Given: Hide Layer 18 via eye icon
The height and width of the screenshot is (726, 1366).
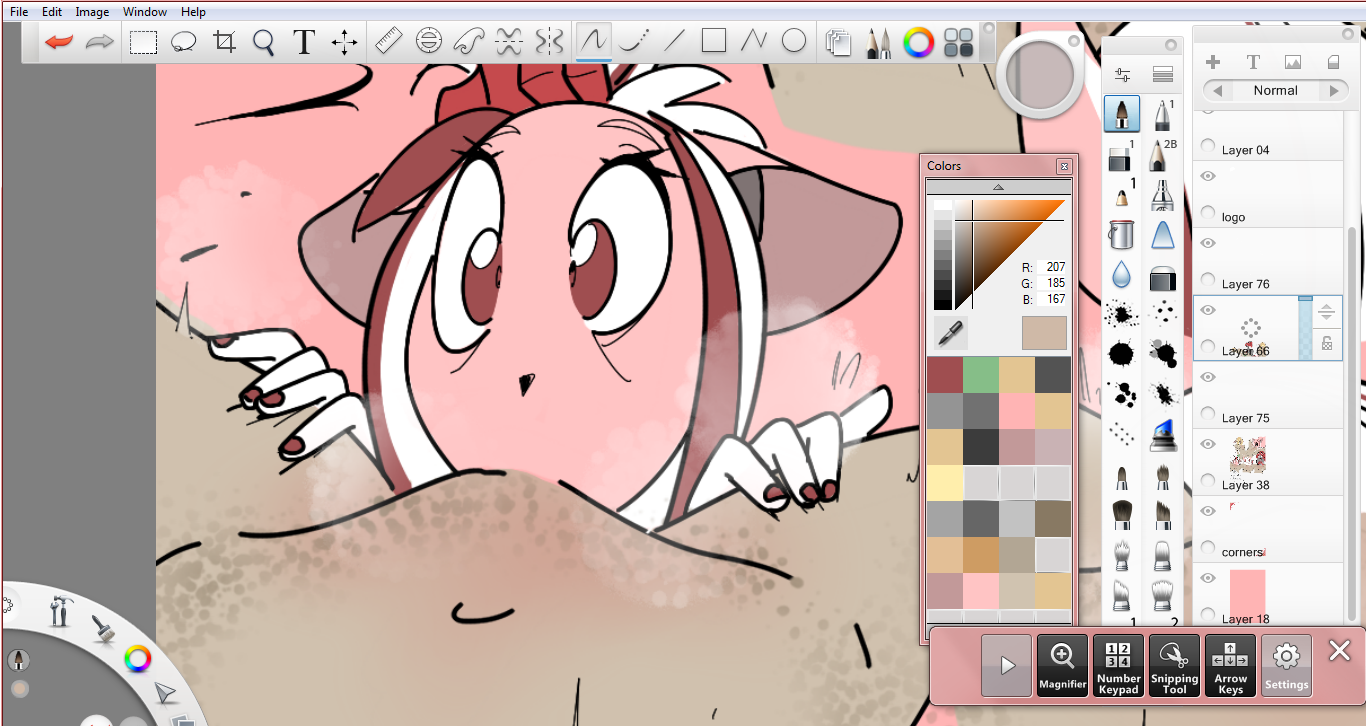Looking at the screenshot, I should [1207, 578].
